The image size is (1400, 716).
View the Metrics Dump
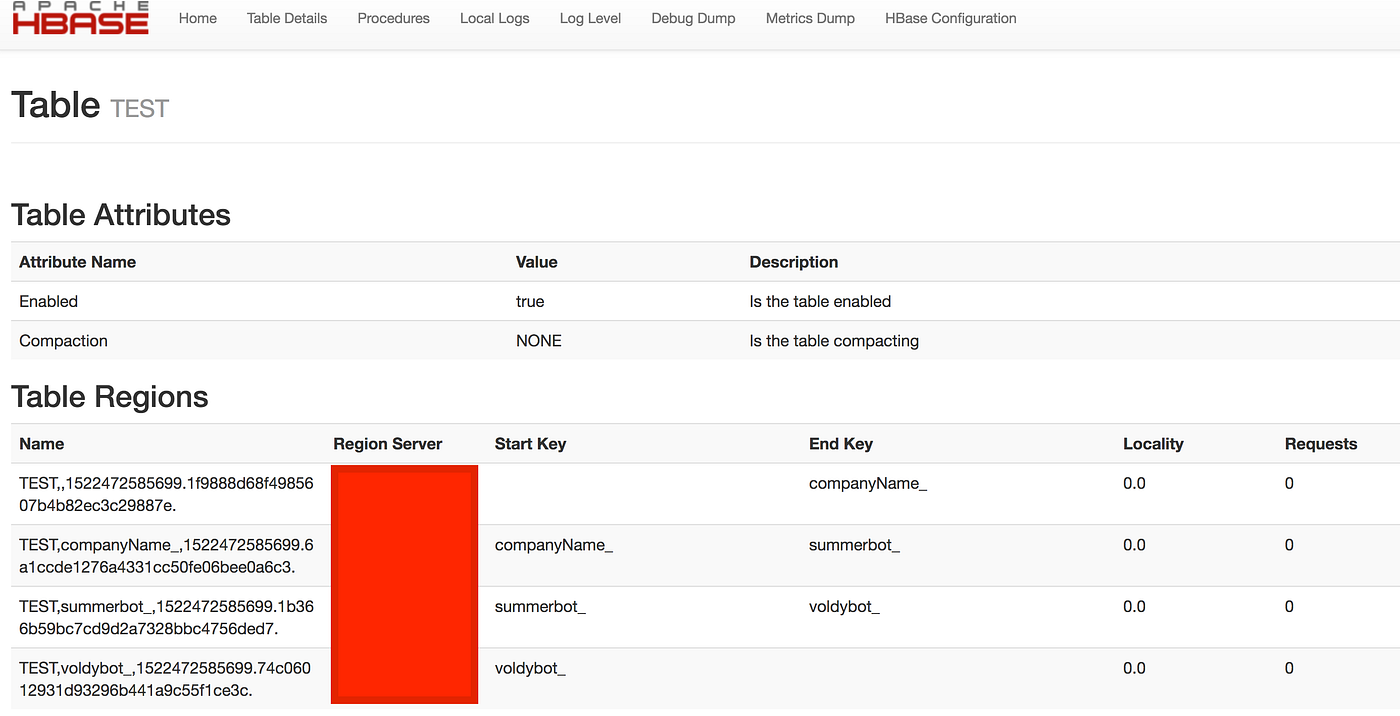click(810, 18)
